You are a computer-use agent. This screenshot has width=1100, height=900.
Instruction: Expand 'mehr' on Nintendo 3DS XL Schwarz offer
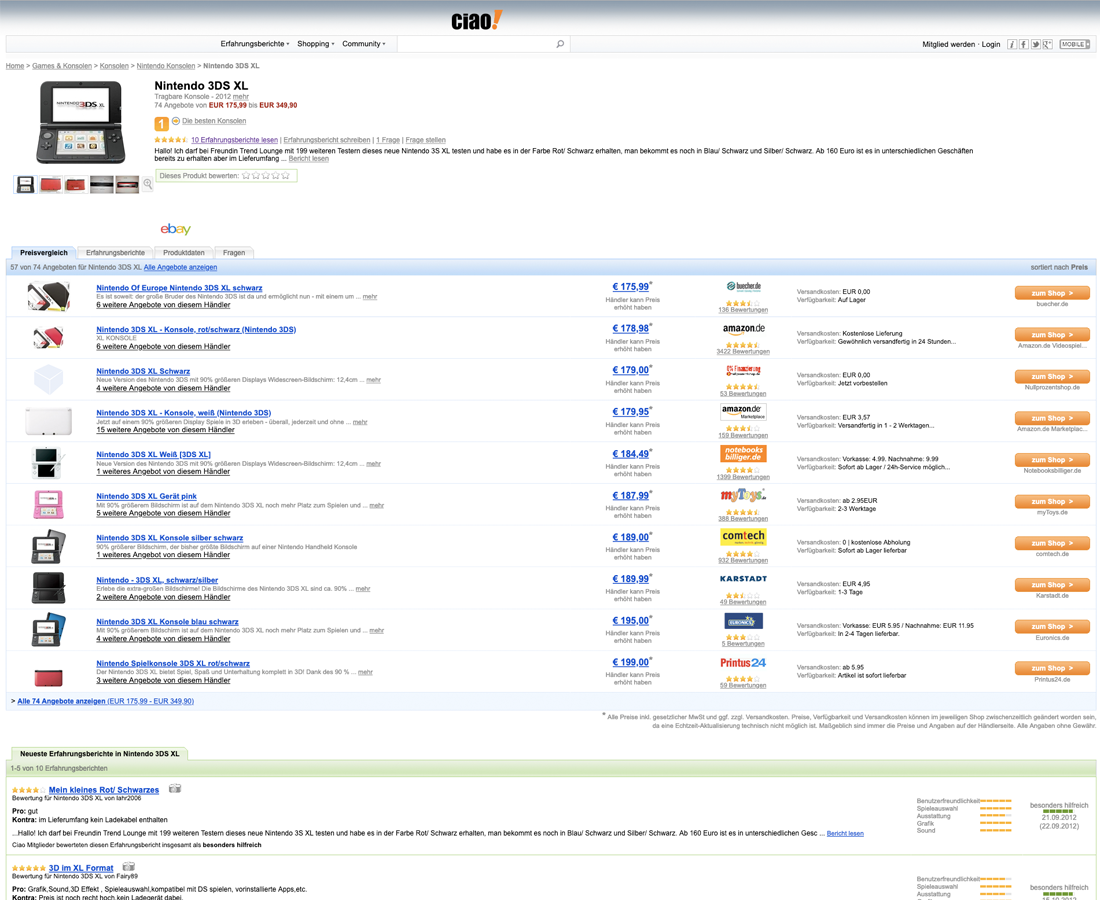tap(373, 380)
